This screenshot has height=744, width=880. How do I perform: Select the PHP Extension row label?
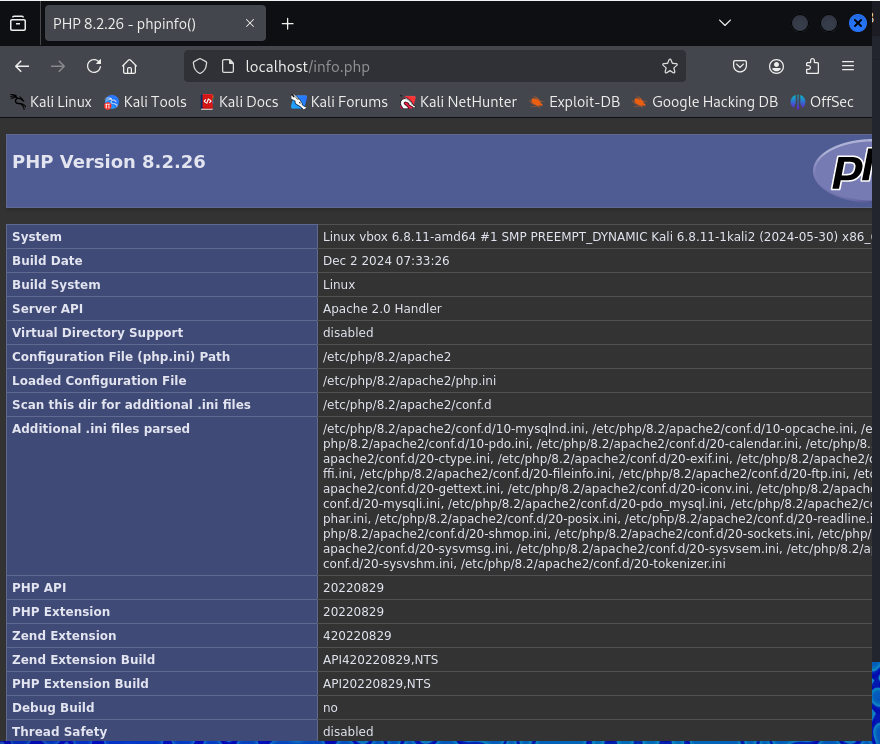[x=61, y=612]
